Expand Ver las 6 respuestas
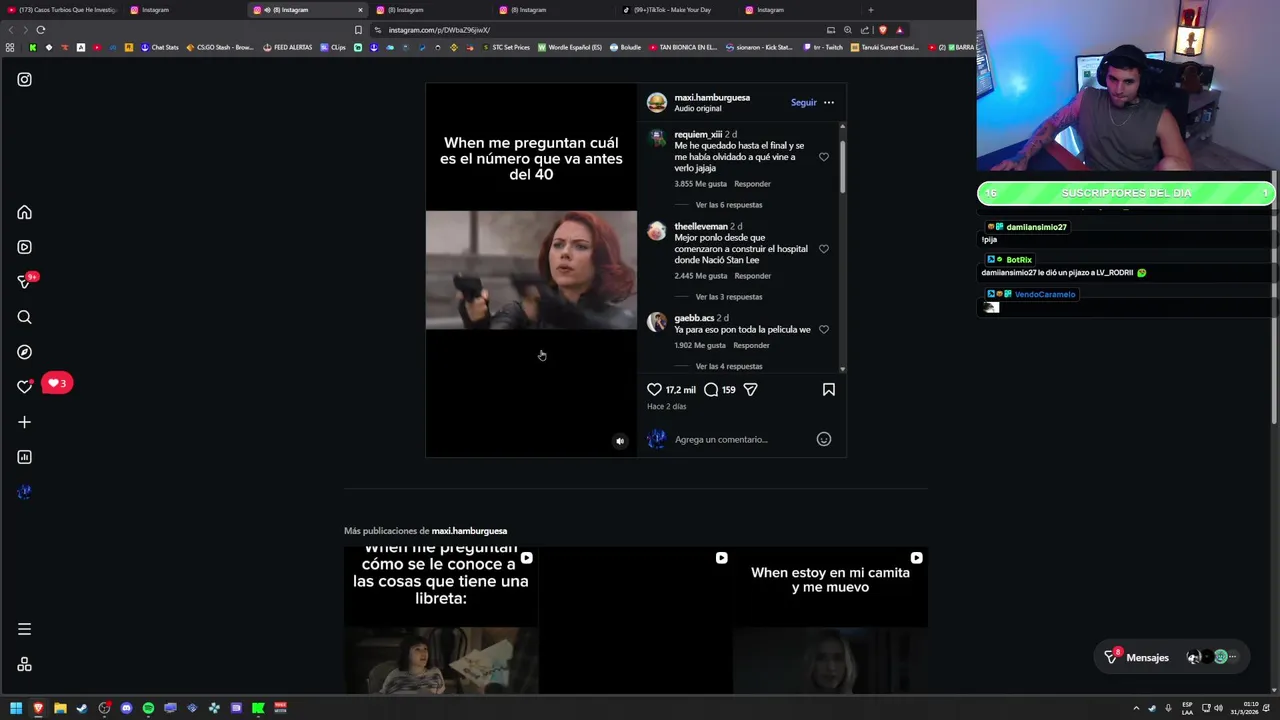Image resolution: width=1280 pixels, height=720 pixels. click(729, 205)
